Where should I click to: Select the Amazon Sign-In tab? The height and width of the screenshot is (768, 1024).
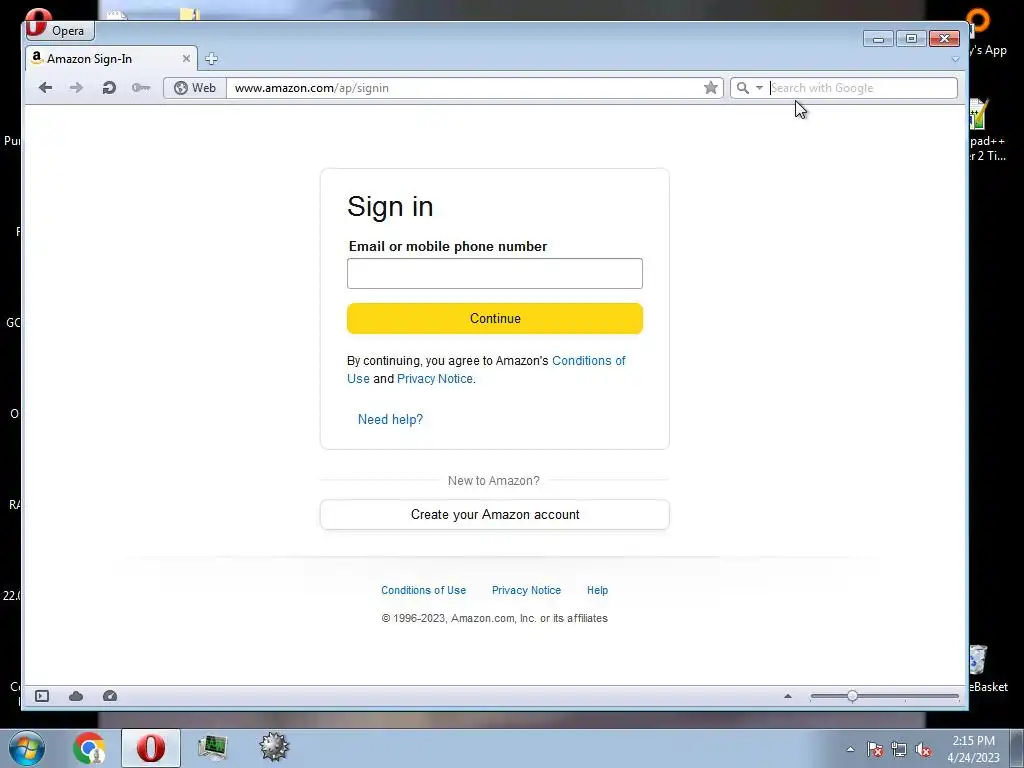(x=111, y=59)
